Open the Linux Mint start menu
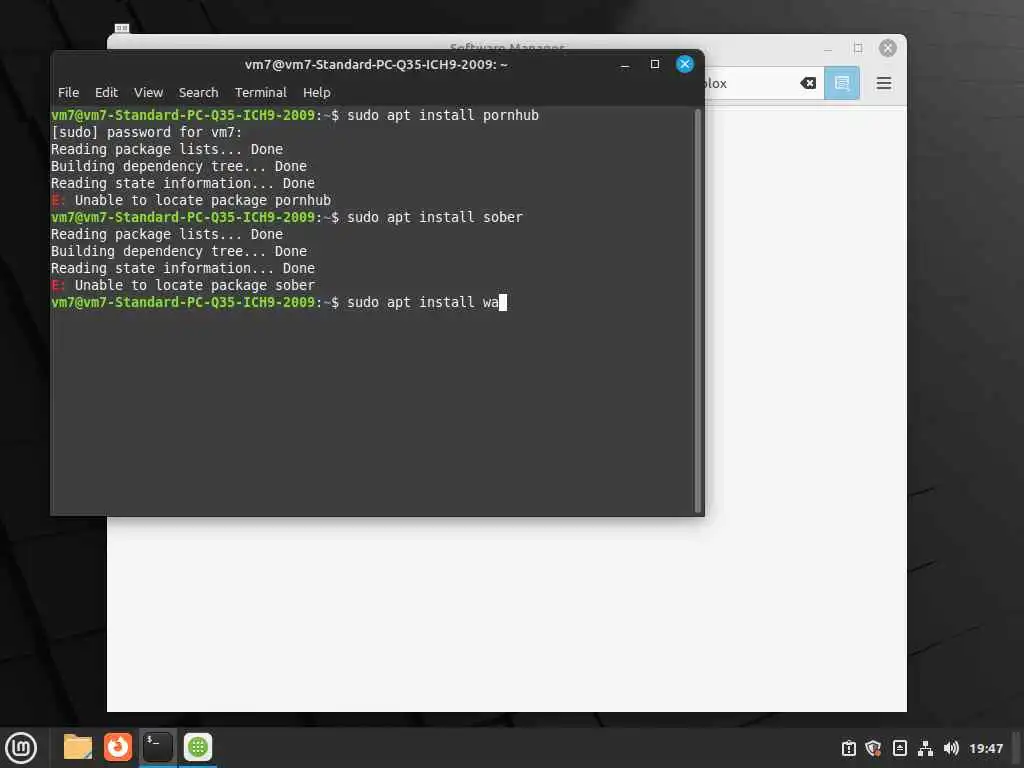This screenshot has width=1024, height=768. pyautogui.click(x=21, y=747)
